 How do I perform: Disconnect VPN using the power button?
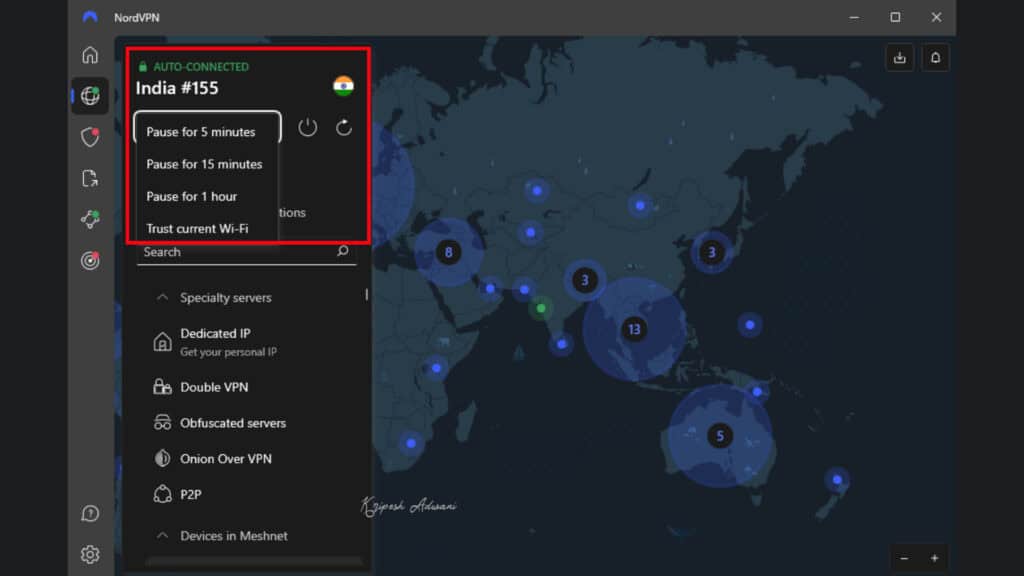(307, 127)
